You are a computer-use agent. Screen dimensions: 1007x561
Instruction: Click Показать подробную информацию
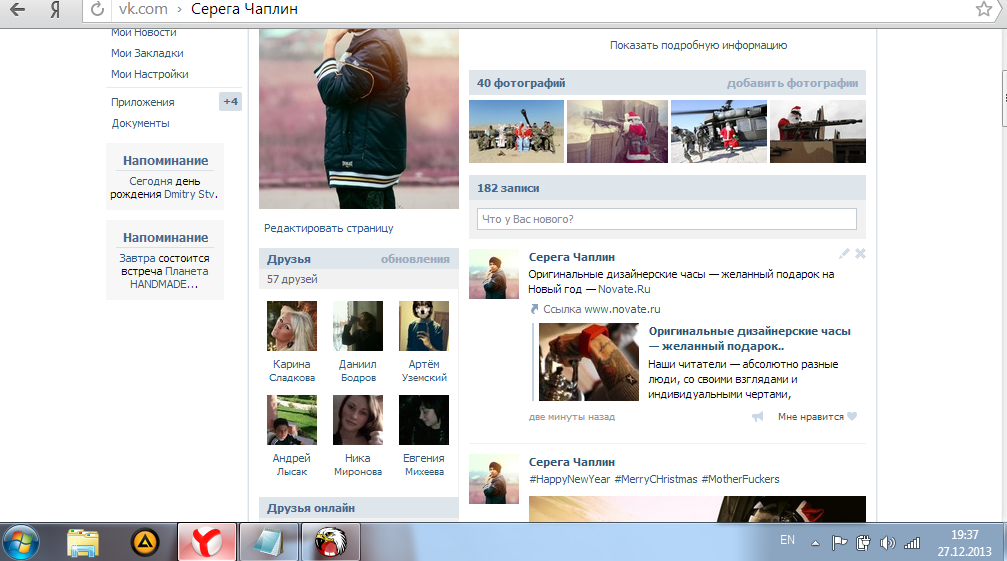[698, 45]
